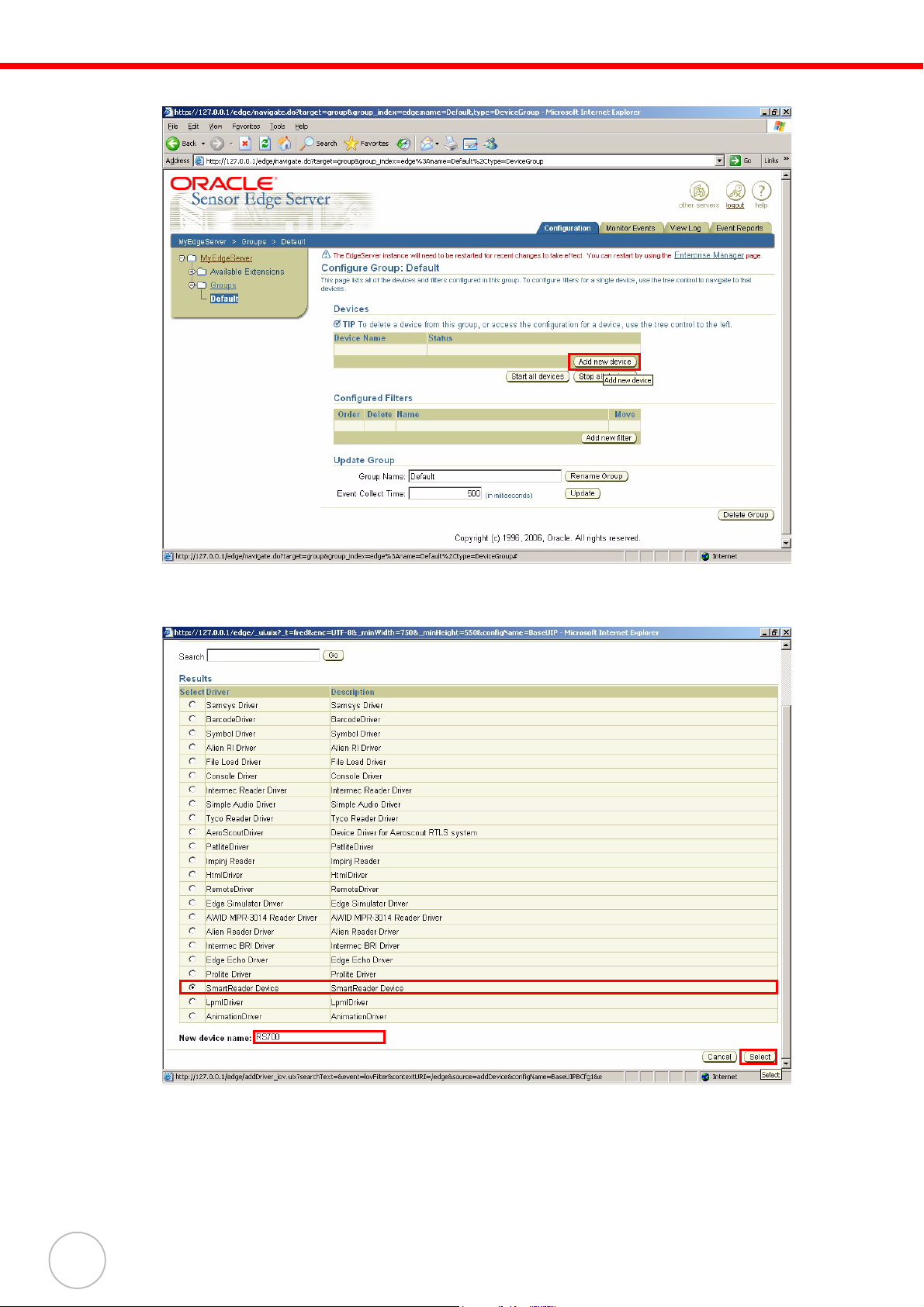Click the Delete Group button
The width and height of the screenshot is (924, 1307).
[x=746, y=514]
